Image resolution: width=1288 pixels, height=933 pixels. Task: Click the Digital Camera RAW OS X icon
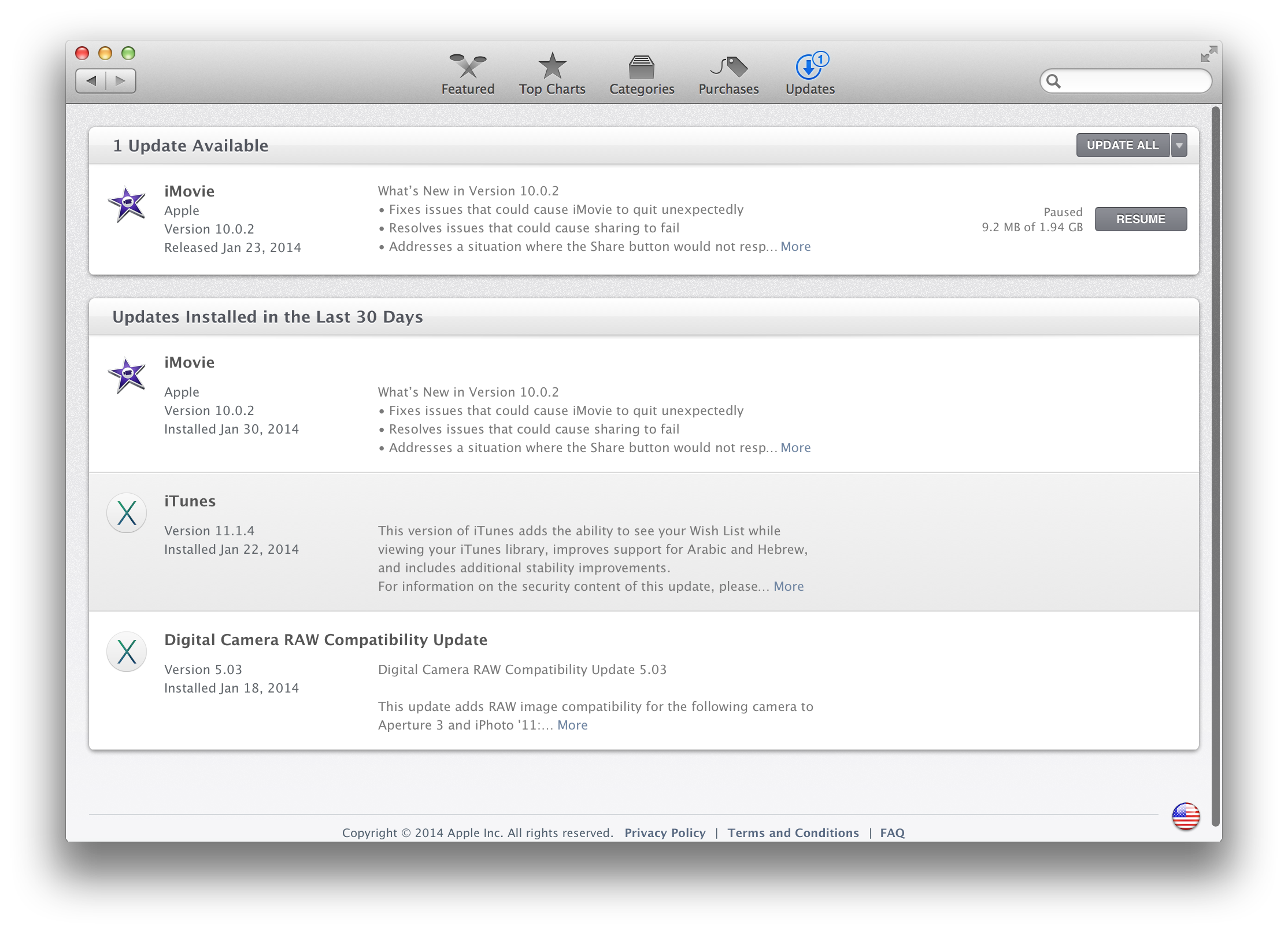[x=127, y=651]
